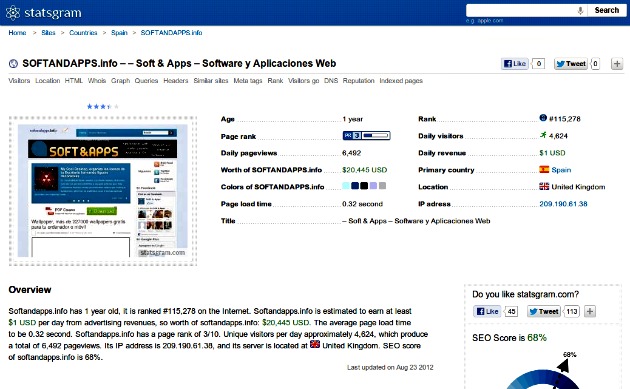This screenshot has height=389, width=630.
Task: Click the light cyan color swatch
Action: [346, 186]
